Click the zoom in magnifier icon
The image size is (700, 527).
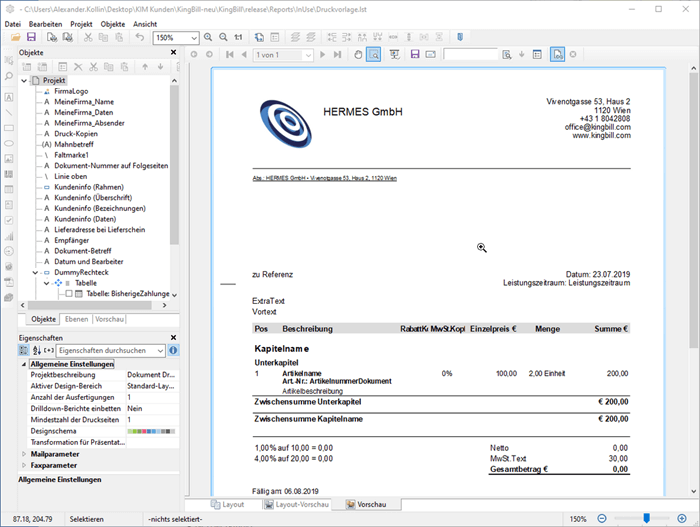tap(207, 37)
